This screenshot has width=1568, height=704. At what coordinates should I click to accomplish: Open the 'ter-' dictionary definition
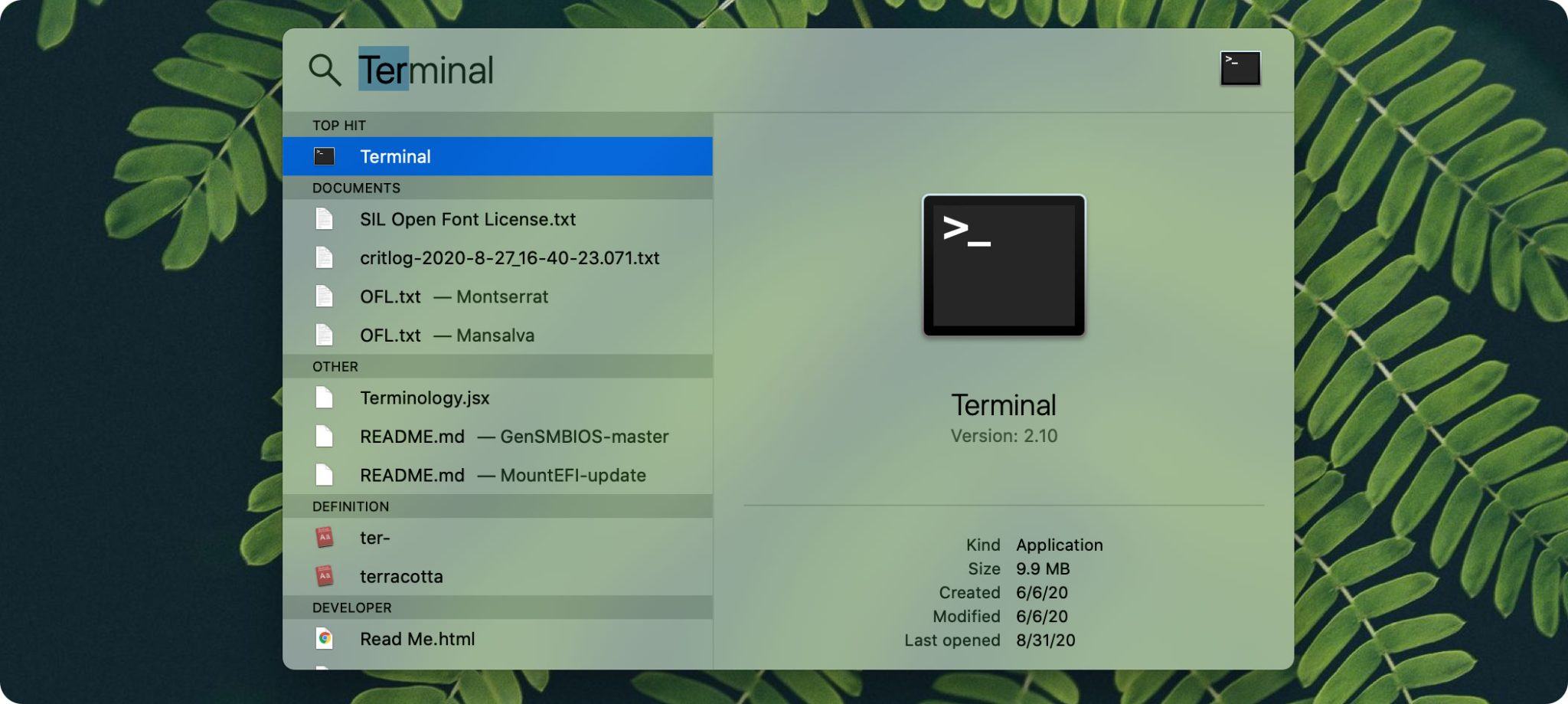pos(498,538)
